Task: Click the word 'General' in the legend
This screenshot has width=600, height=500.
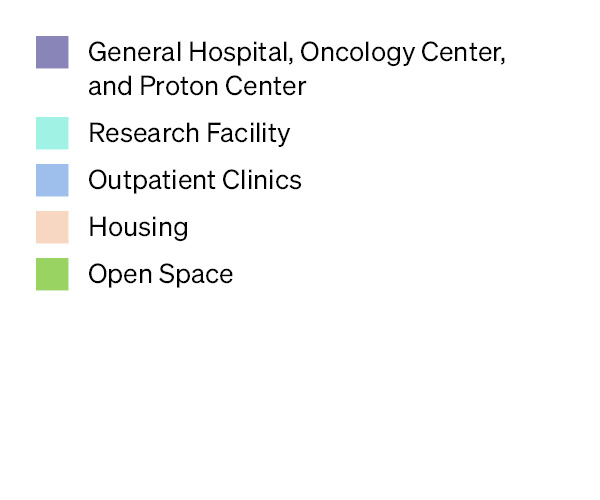Action: point(128,52)
